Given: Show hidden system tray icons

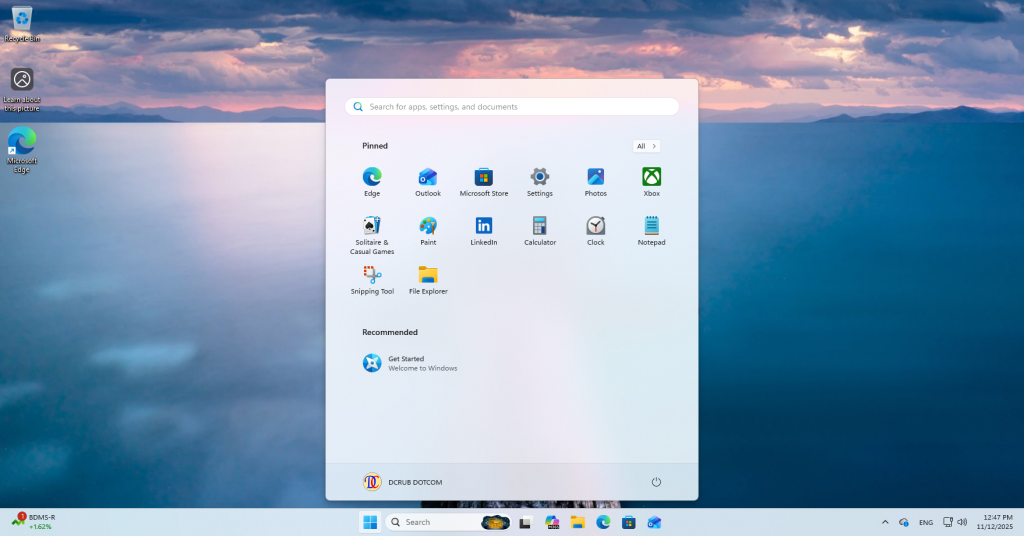Looking at the screenshot, I should [885, 522].
